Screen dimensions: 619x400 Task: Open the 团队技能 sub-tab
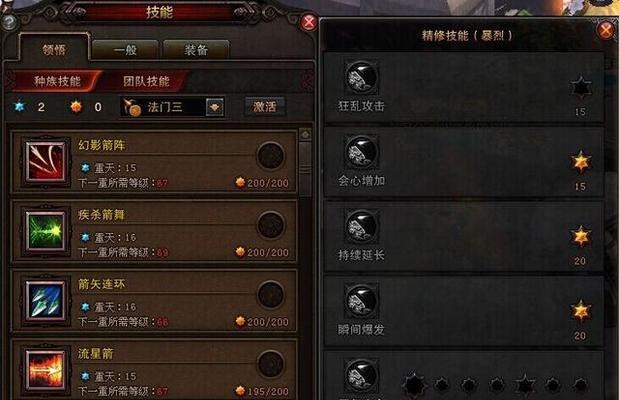(x=146, y=81)
